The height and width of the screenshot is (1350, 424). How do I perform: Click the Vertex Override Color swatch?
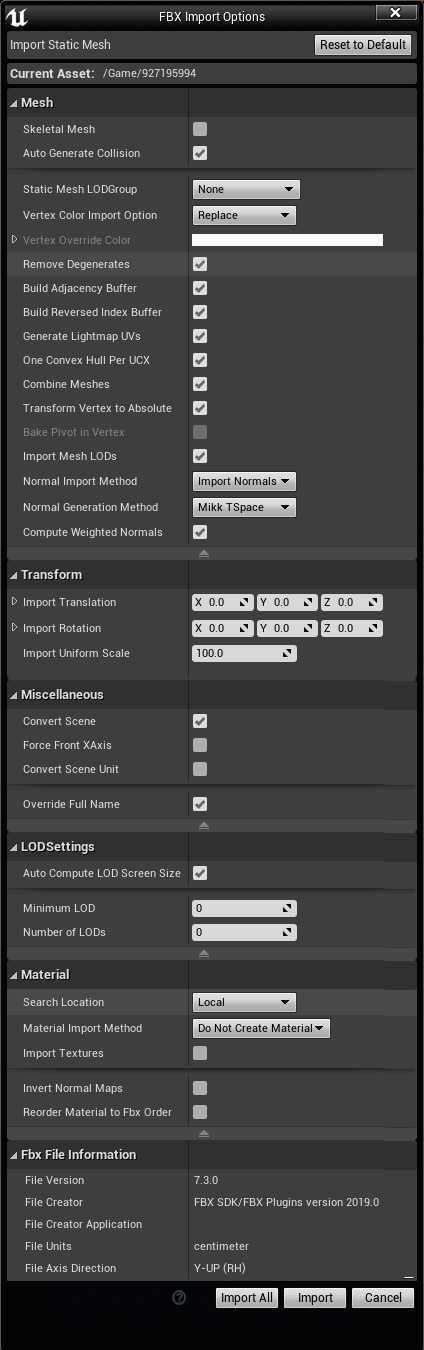point(287,240)
